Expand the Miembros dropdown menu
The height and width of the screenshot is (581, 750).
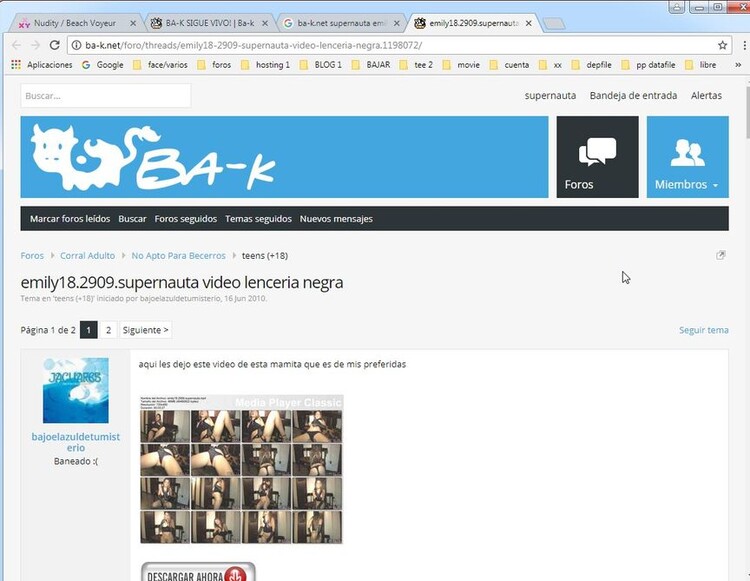687,157
